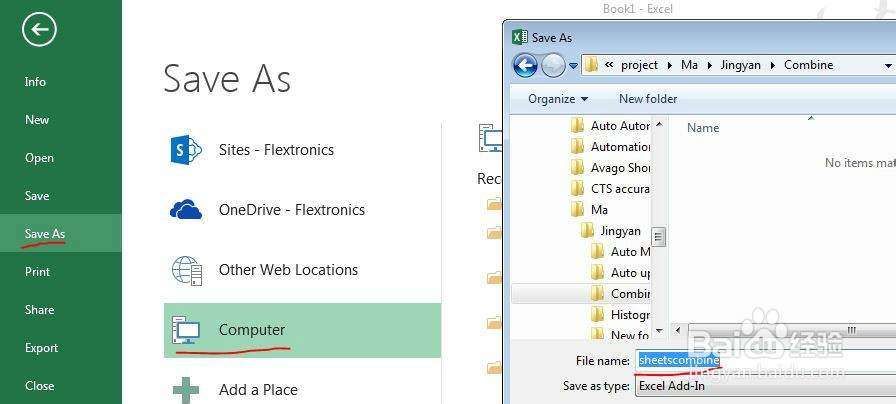This screenshot has height=404, width=896.
Task: Click Jingyan in the address breadcrumb
Action: [x=740, y=65]
